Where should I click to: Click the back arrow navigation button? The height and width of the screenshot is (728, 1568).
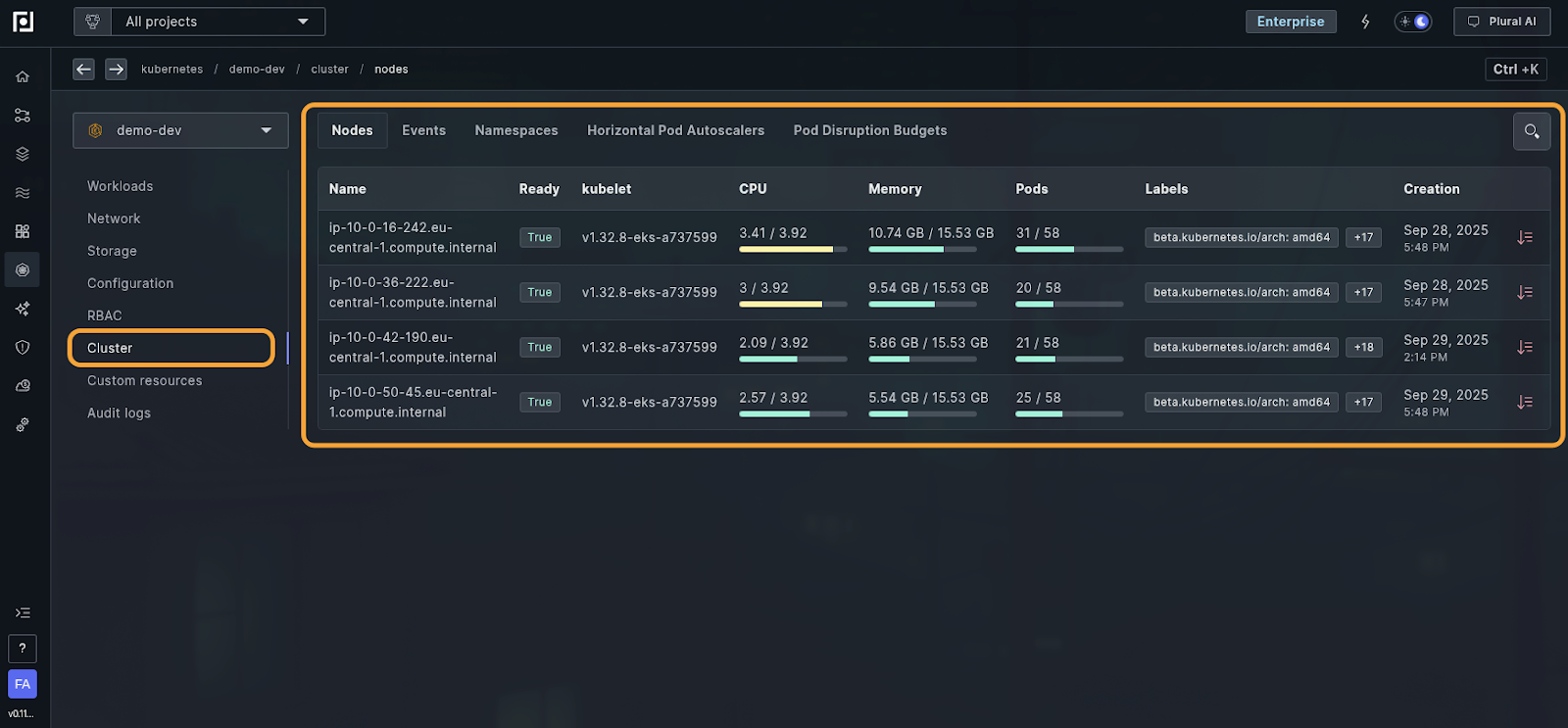coord(84,69)
